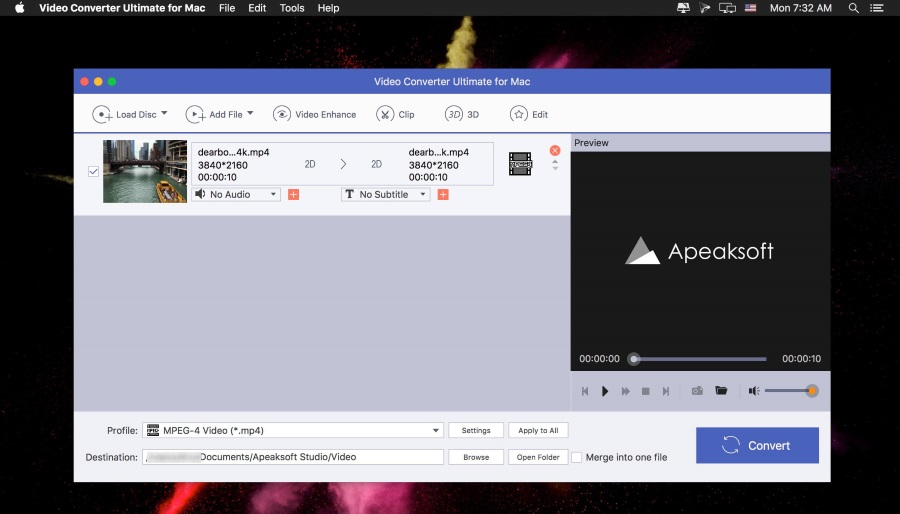Viewport: 900px width, 514px height.
Task: Adjust the orange volume slider
Action: click(812, 391)
